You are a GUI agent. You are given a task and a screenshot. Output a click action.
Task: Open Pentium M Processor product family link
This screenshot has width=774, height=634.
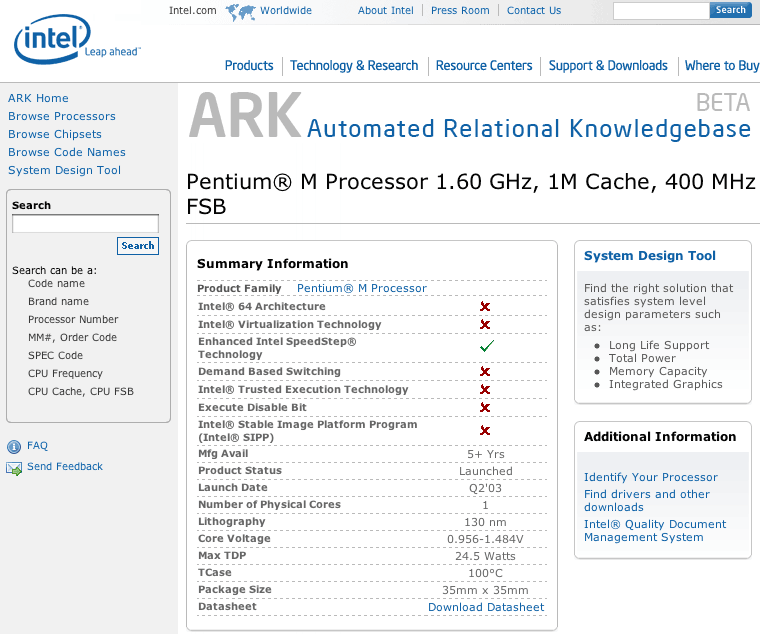(362, 288)
